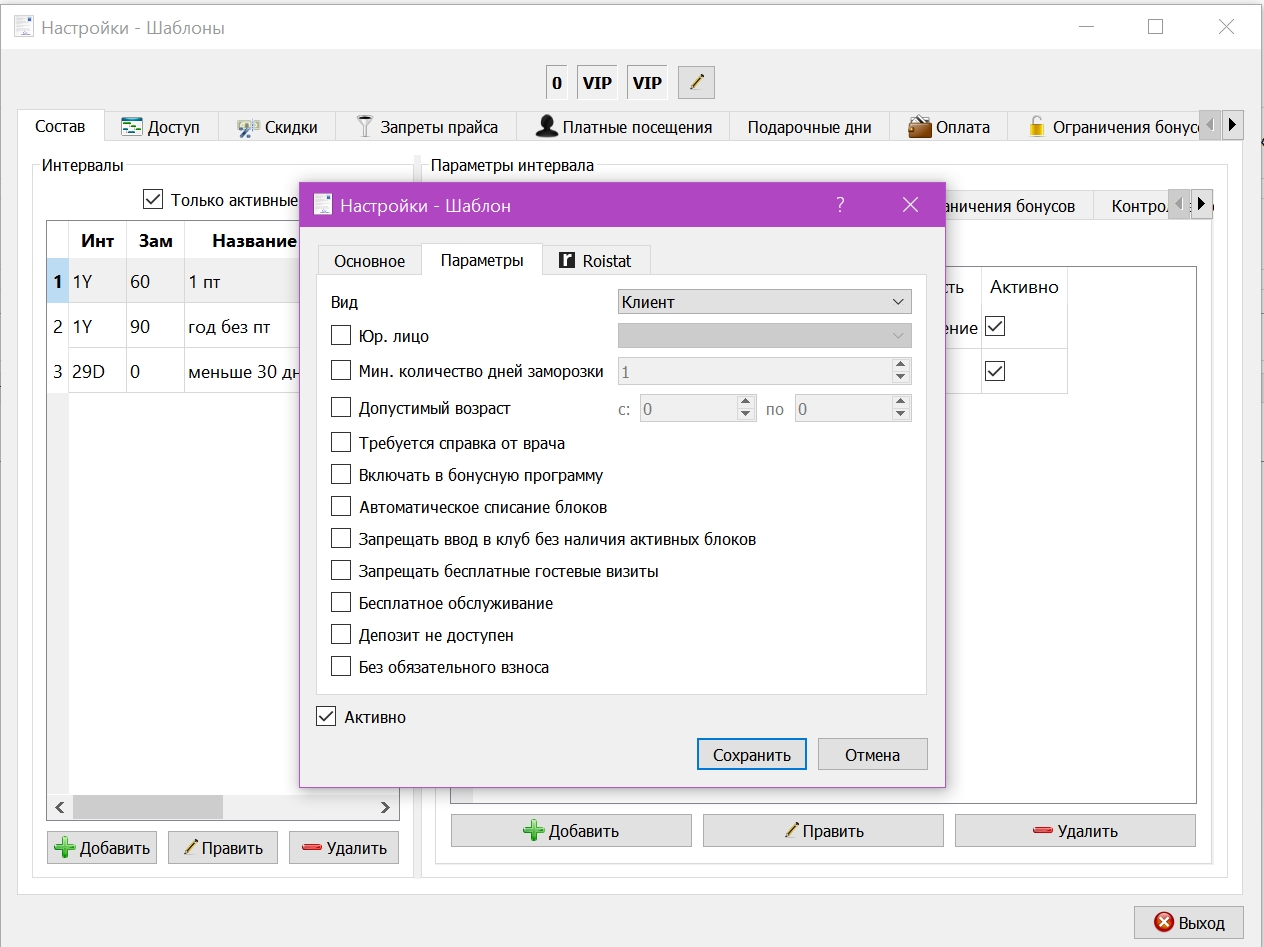Click the first VIP button at top
1264x947 pixels.
(x=597, y=83)
